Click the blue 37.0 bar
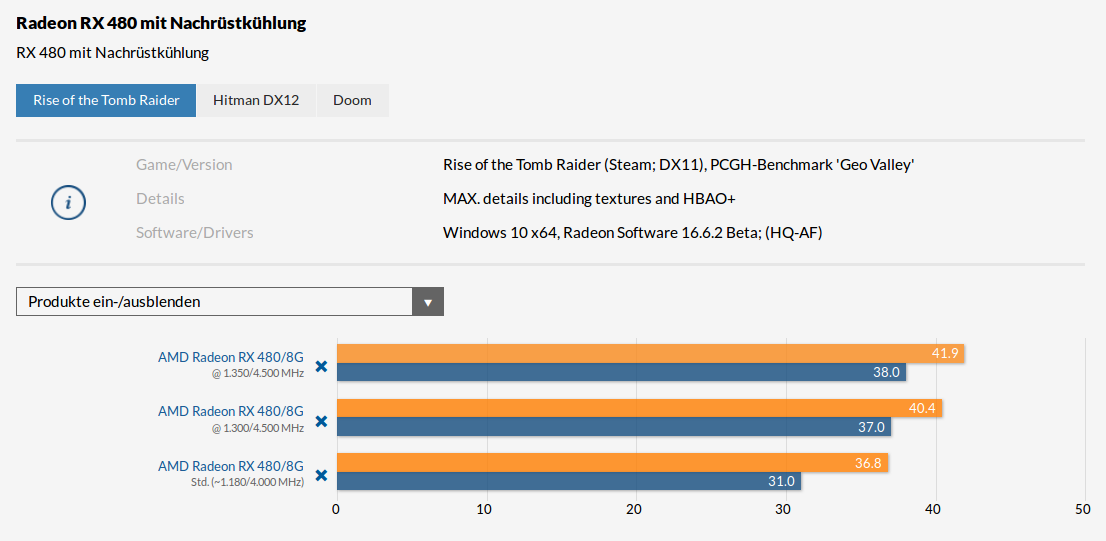This screenshot has width=1106, height=541. point(614,427)
